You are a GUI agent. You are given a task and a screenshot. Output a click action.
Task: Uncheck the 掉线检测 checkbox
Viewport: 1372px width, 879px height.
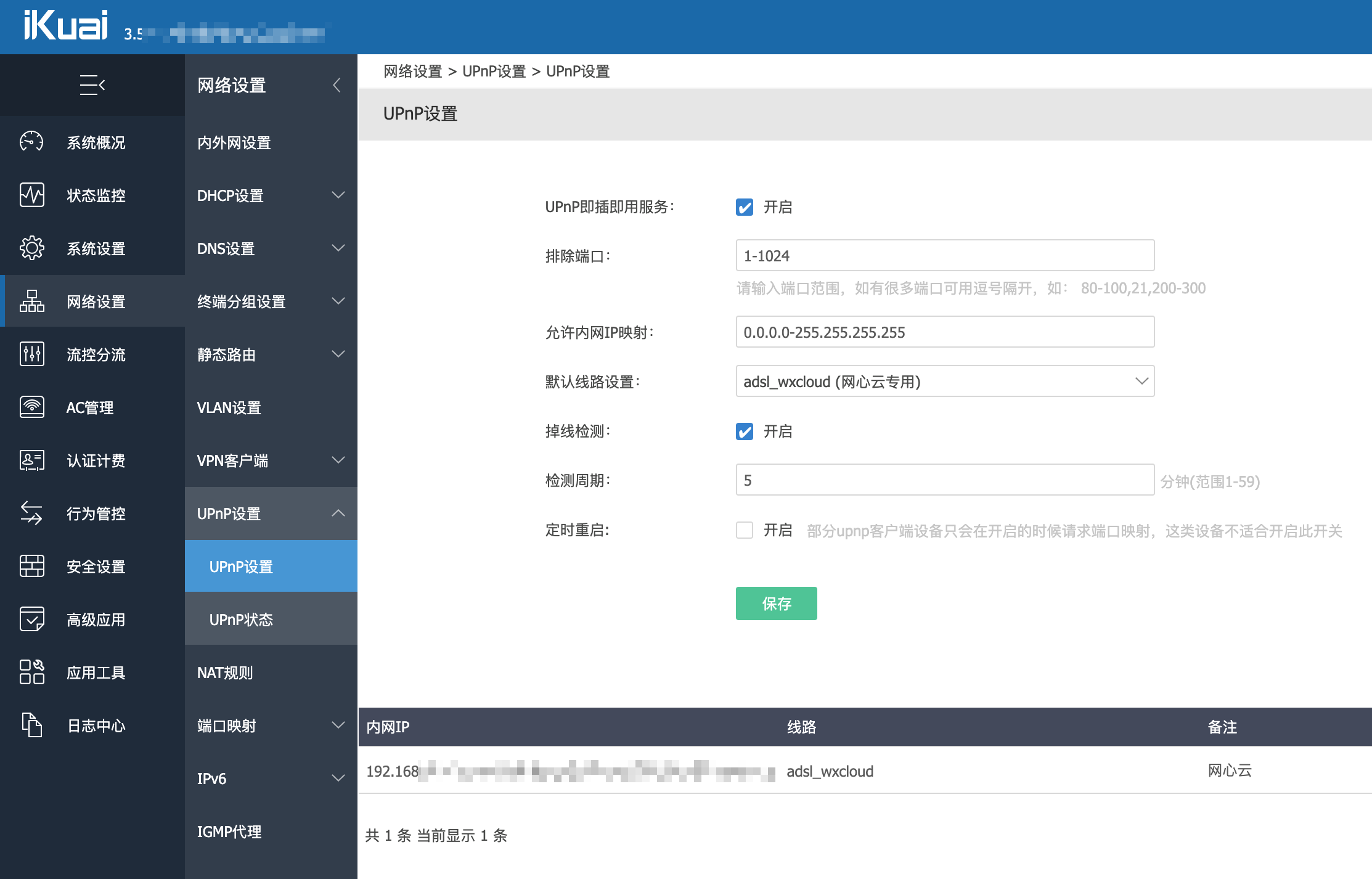[x=744, y=431]
